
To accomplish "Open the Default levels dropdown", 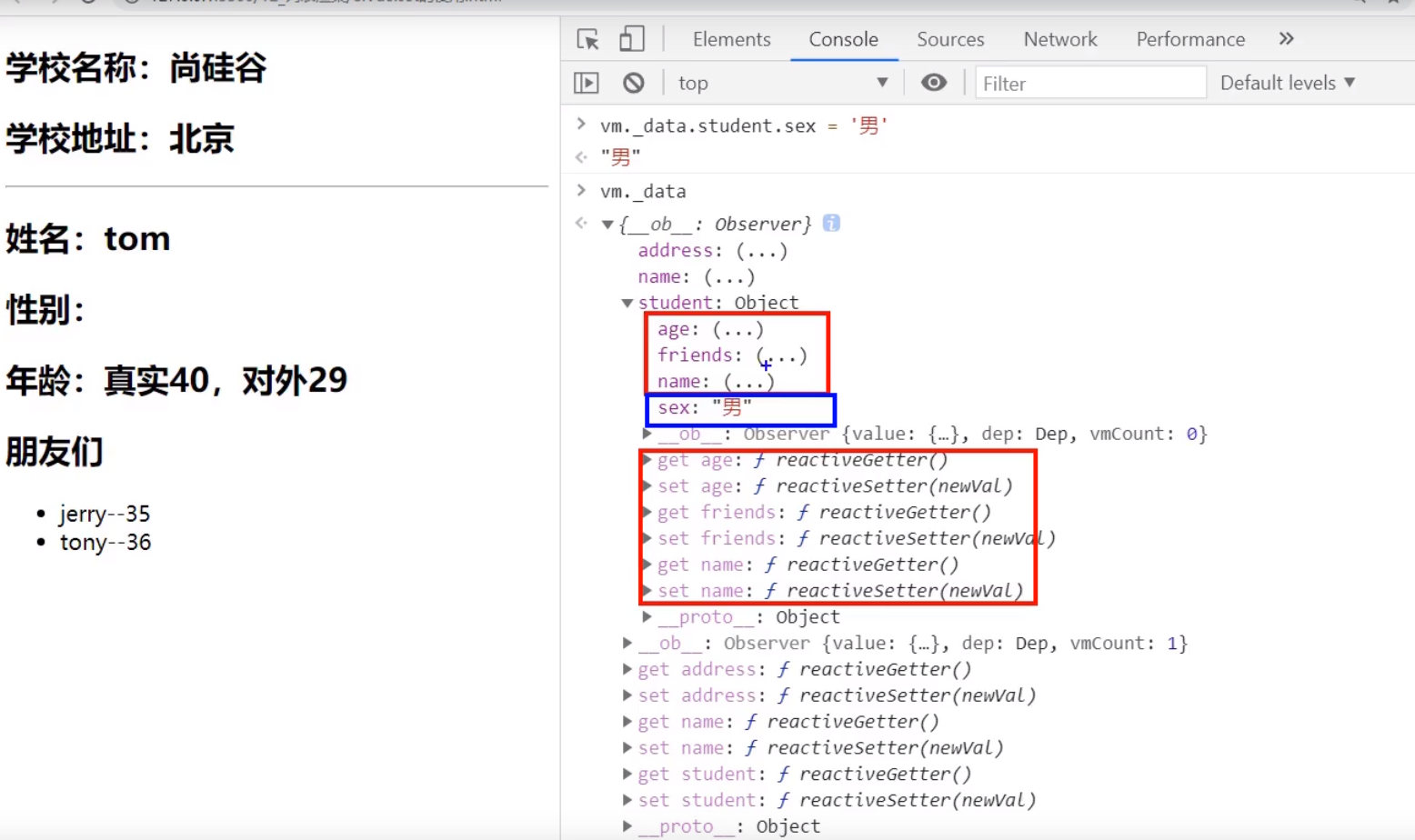I will (1288, 83).
